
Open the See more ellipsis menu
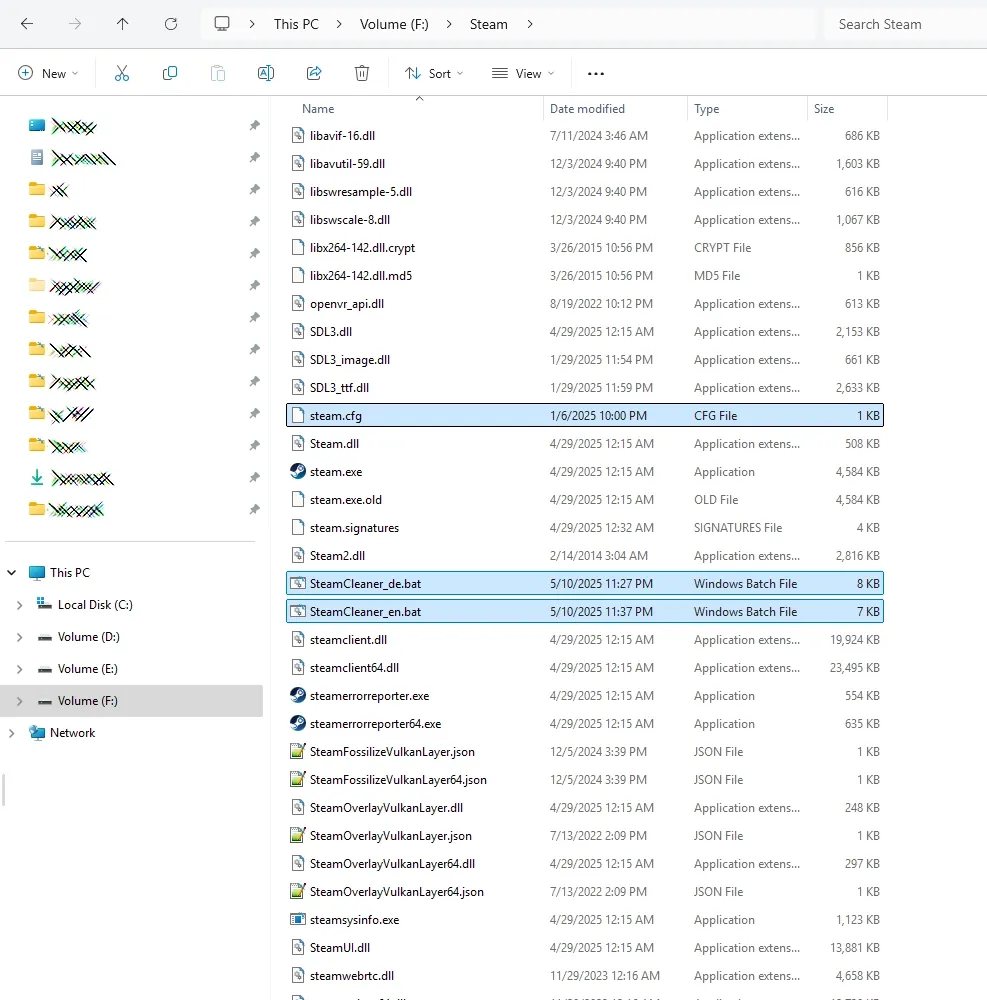point(596,73)
